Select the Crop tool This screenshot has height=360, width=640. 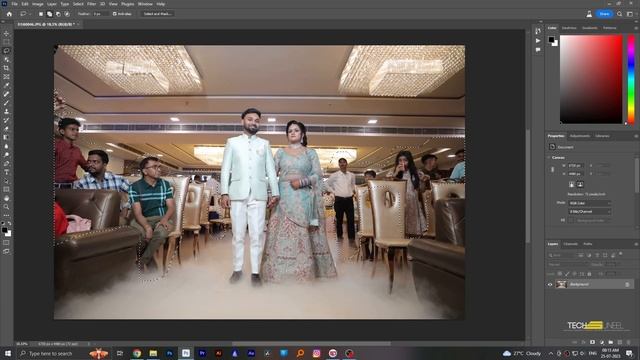coord(6,68)
